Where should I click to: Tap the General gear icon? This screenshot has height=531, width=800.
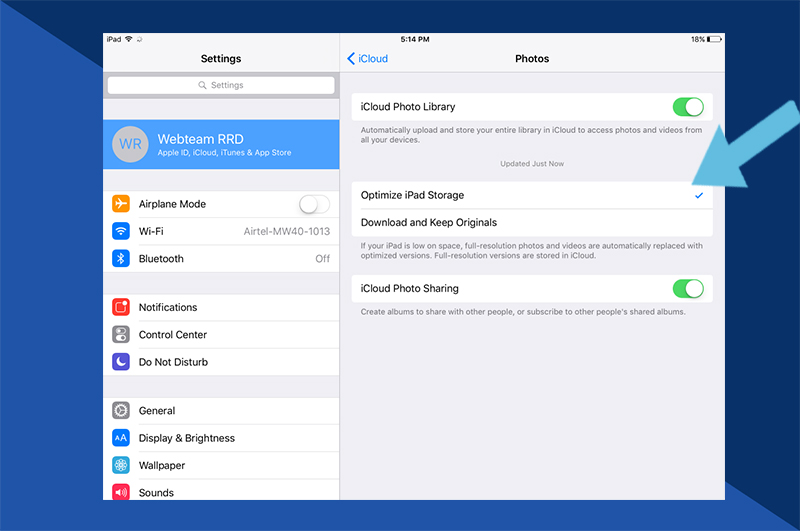pyautogui.click(x=121, y=411)
